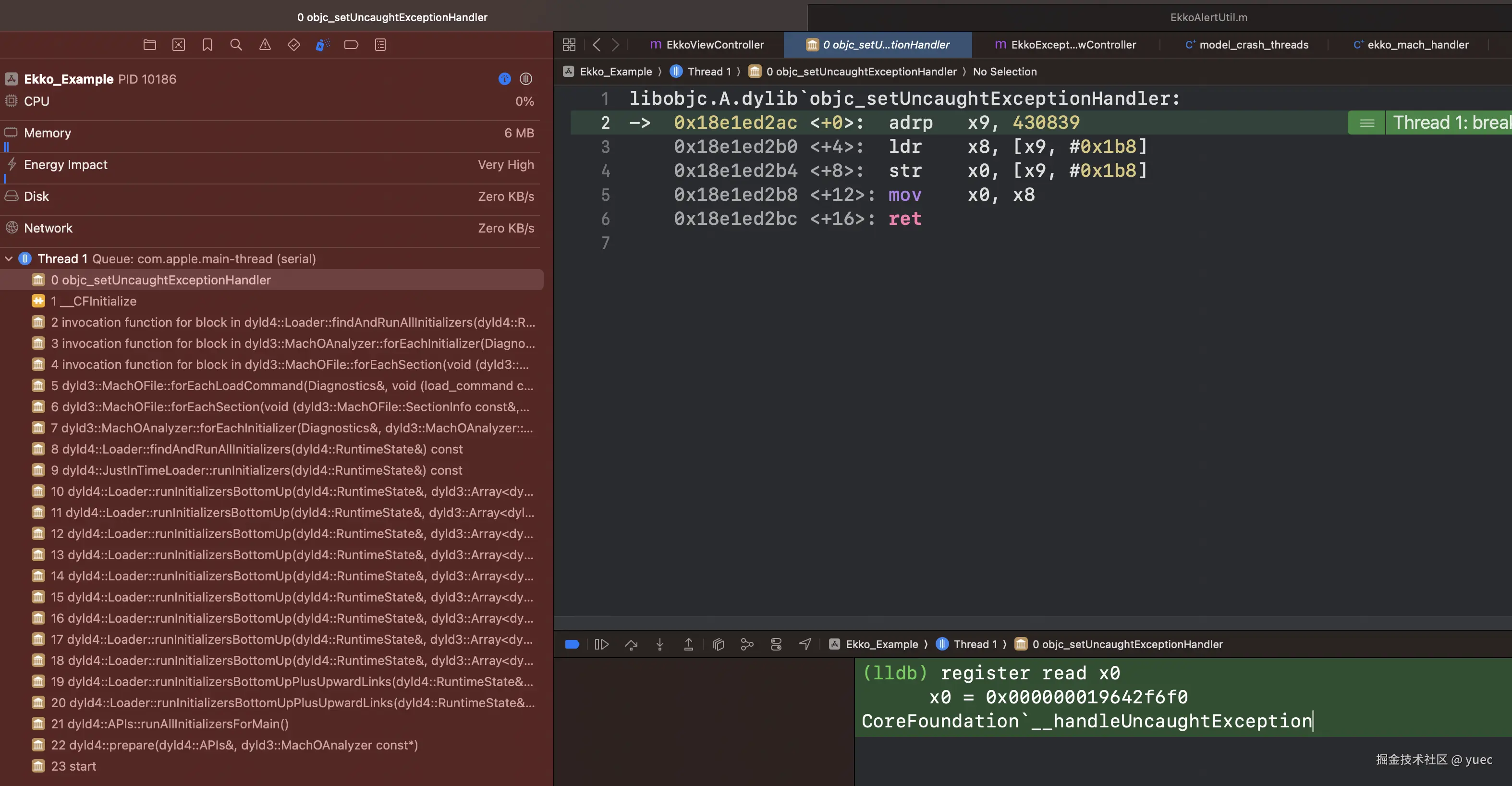Open the related items grid menu
Viewport: 1512px width, 786px height.
(569, 45)
